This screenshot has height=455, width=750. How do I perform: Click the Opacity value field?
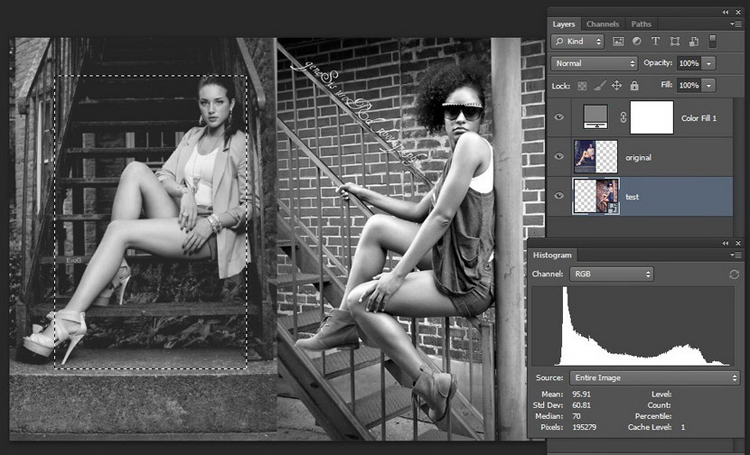(689, 63)
